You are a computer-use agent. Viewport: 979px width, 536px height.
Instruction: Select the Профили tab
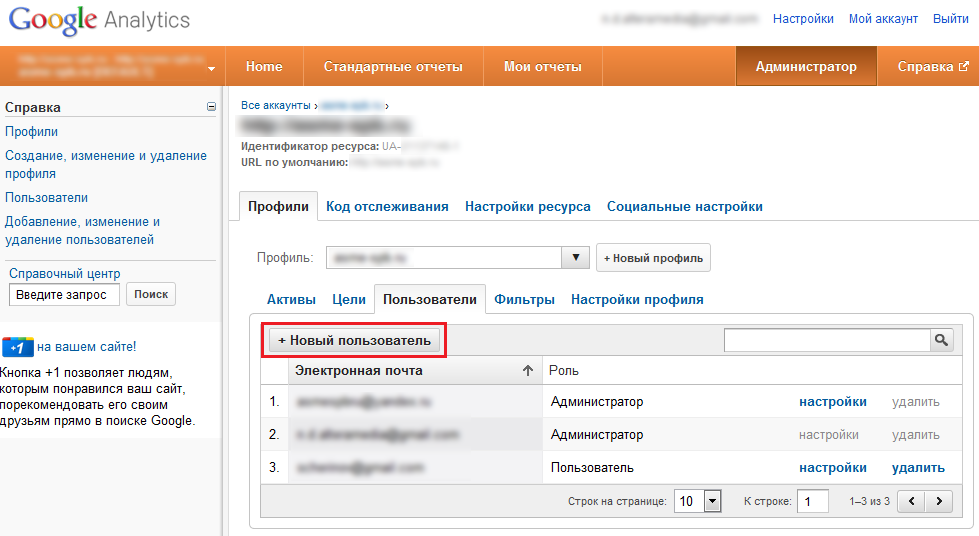pyautogui.click(x=278, y=207)
